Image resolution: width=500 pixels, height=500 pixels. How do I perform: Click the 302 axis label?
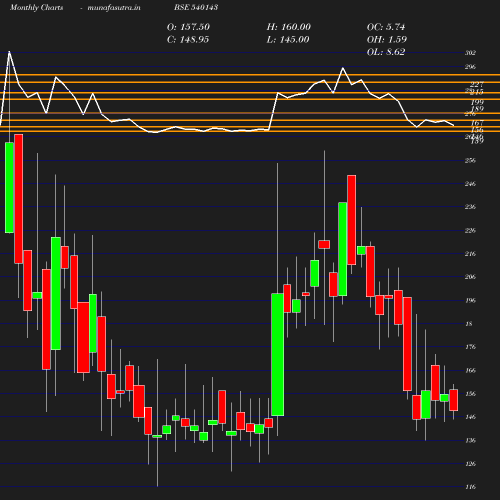click(x=470, y=53)
